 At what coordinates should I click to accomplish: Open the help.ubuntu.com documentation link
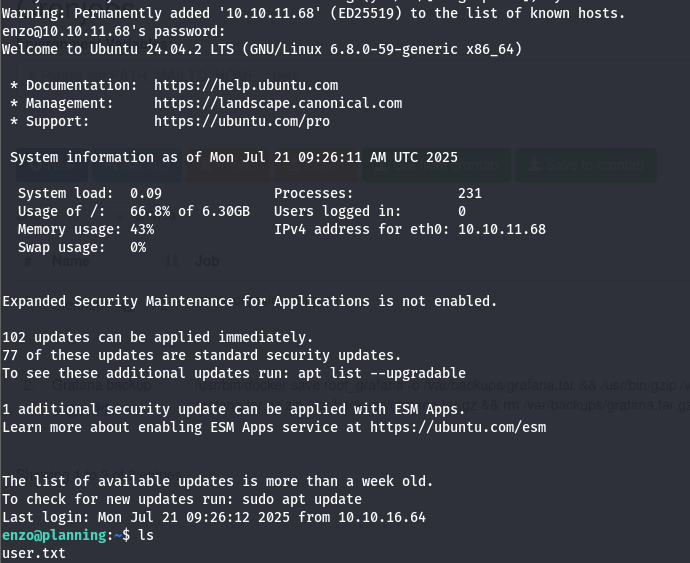pos(246,86)
